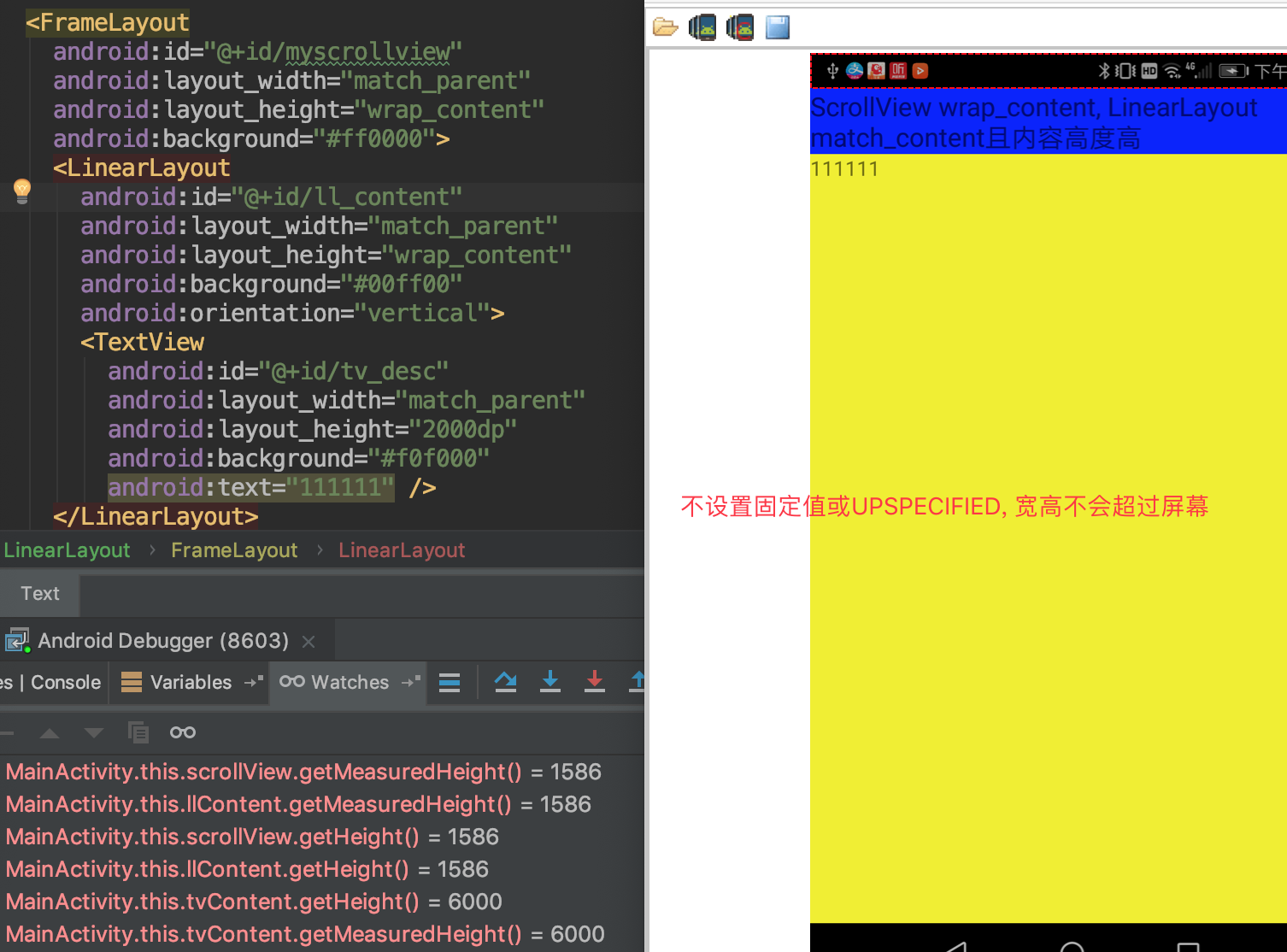Click the <TextView tag in code
1287x952 pixels.
[142, 342]
